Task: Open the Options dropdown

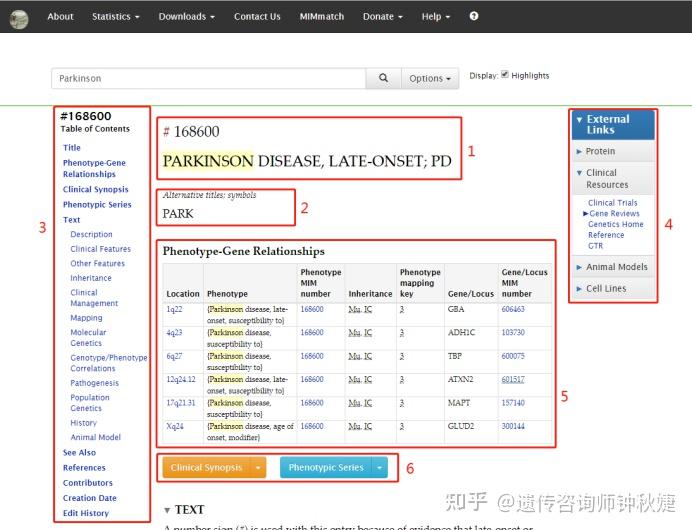Action: (x=430, y=78)
